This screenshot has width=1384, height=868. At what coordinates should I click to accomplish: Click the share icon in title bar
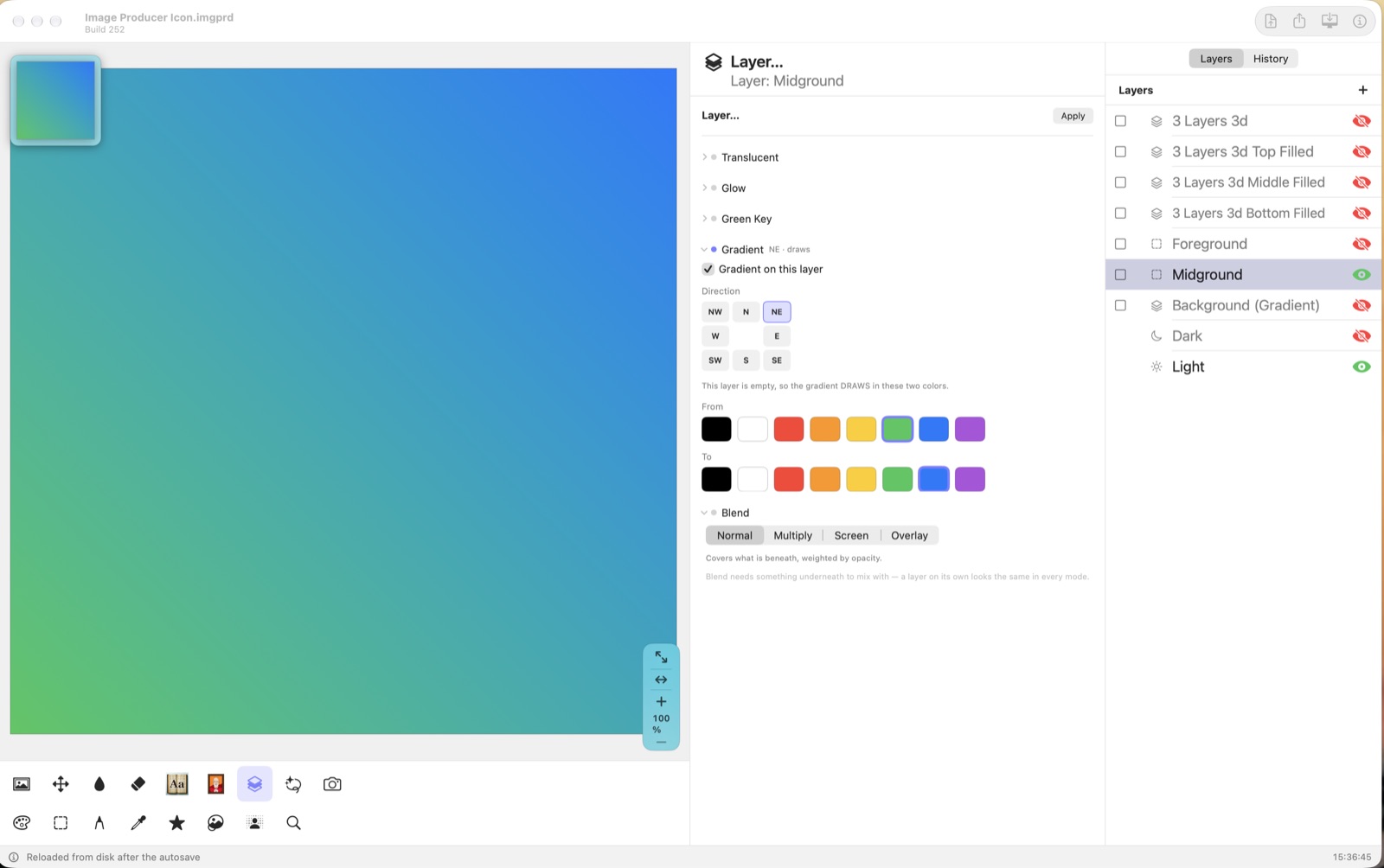click(x=1299, y=22)
